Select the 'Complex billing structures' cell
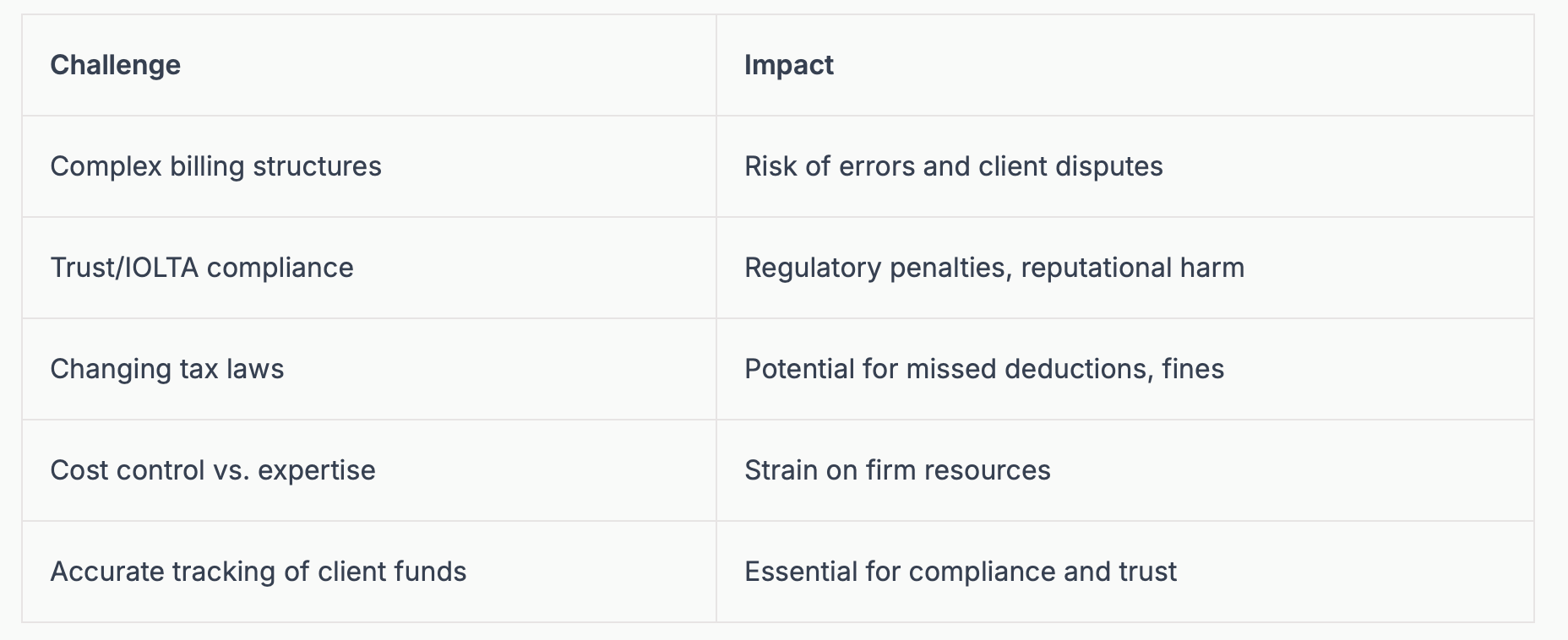 tap(215, 166)
